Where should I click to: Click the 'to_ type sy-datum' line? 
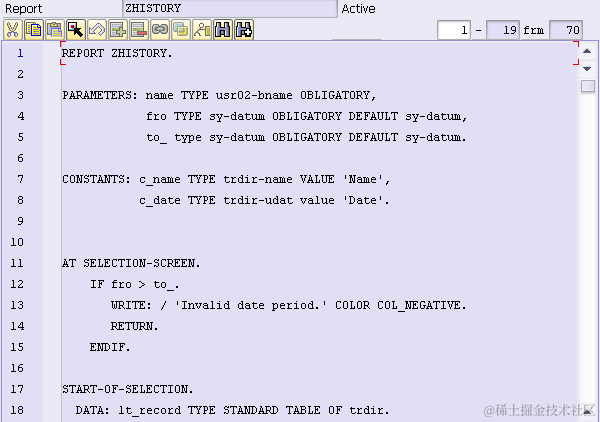tap(307, 137)
